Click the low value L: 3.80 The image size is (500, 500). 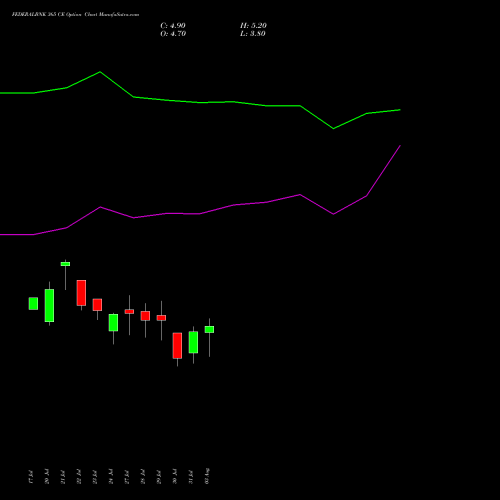click(x=253, y=34)
